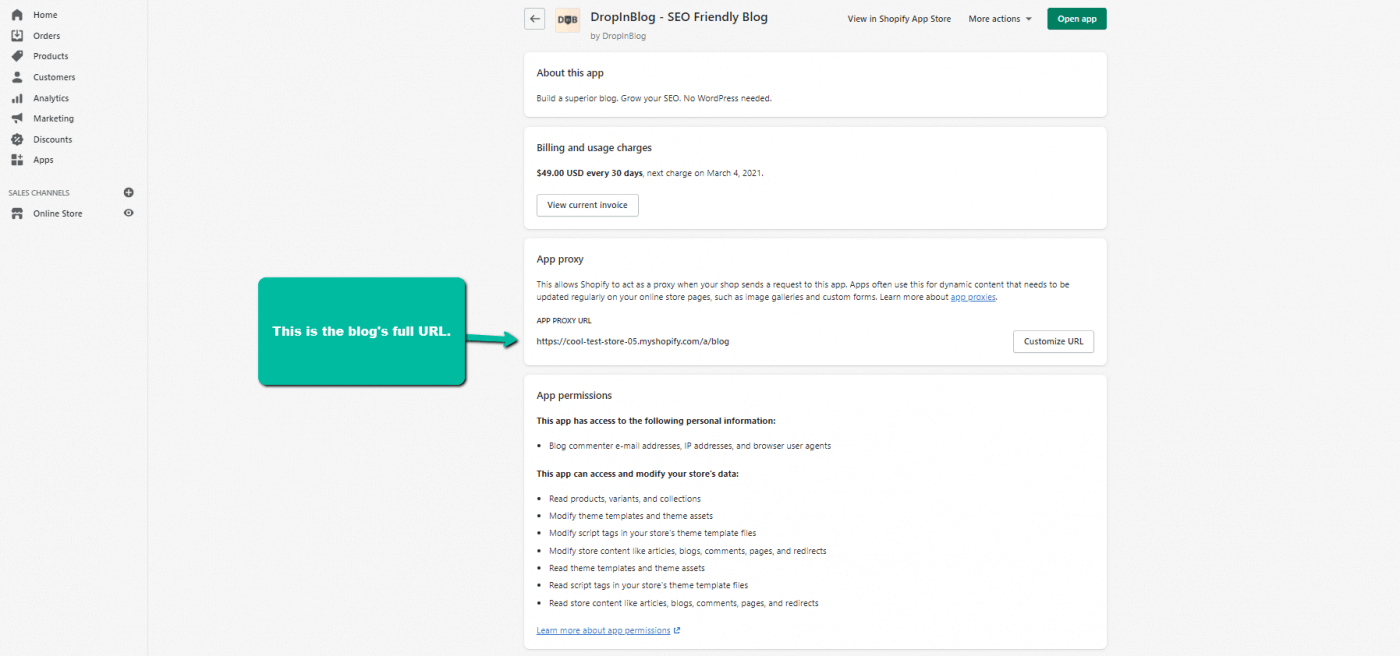Click the Analytics bar chart icon
The height and width of the screenshot is (656, 1400).
(x=17, y=98)
